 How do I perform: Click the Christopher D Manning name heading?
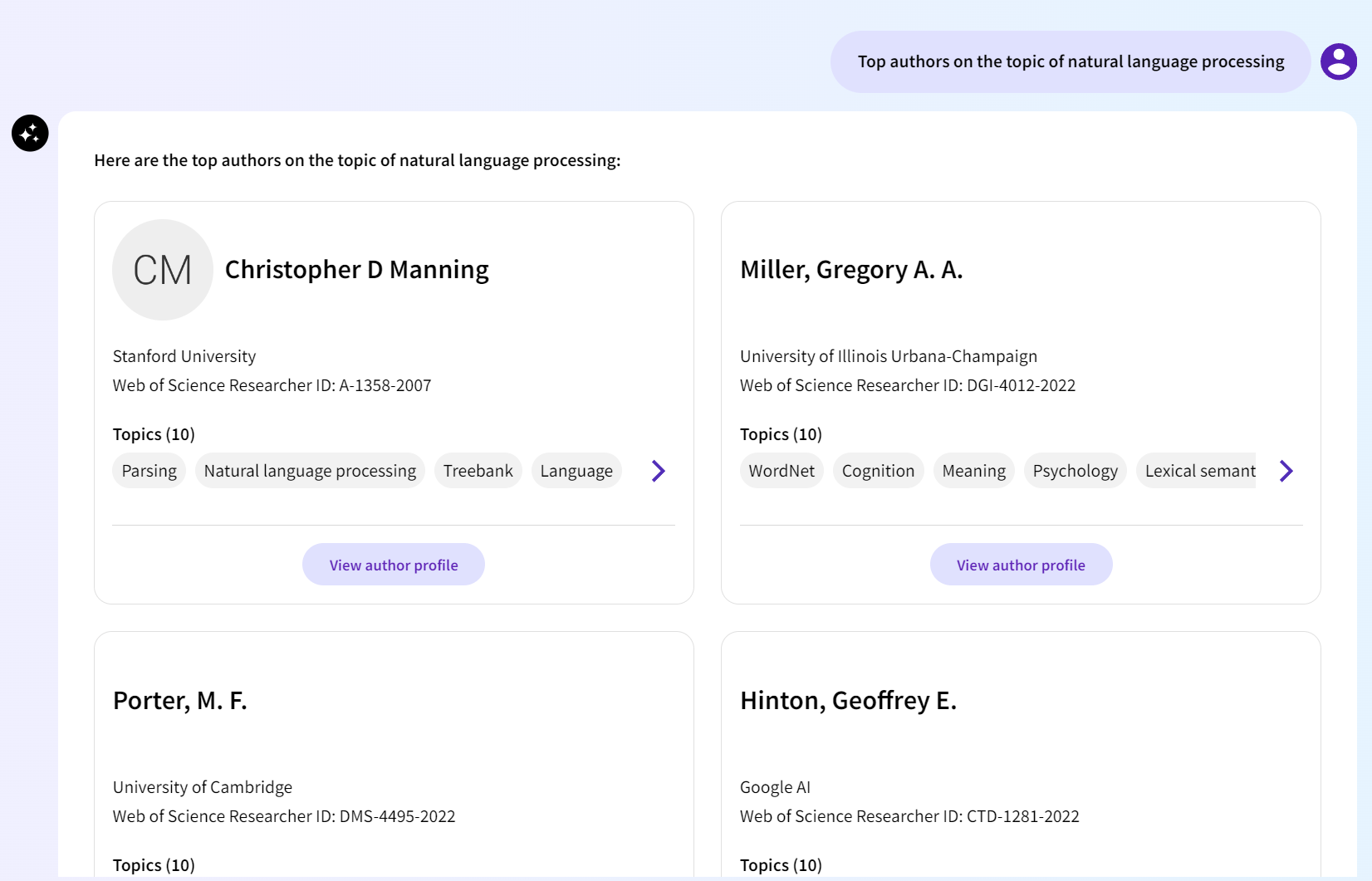coord(357,270)
